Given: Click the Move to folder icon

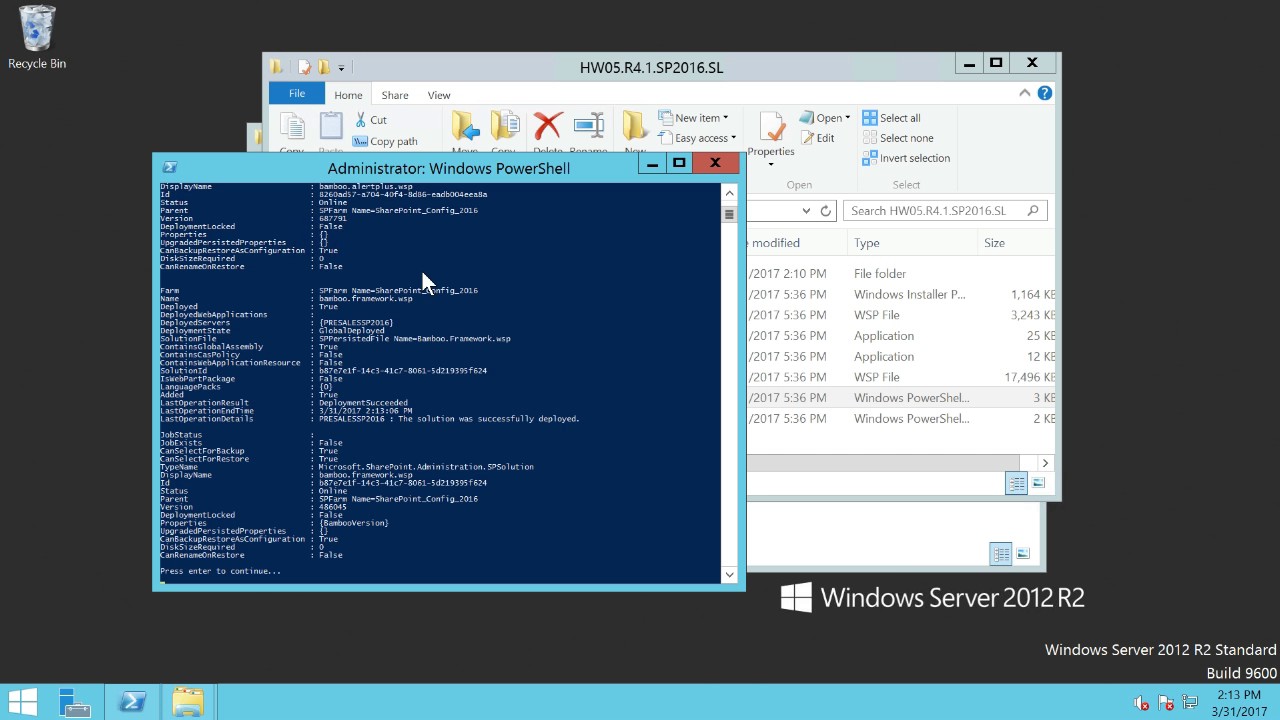Looking at the screenshot, I should pyautogui.click(x=465, y=126).
